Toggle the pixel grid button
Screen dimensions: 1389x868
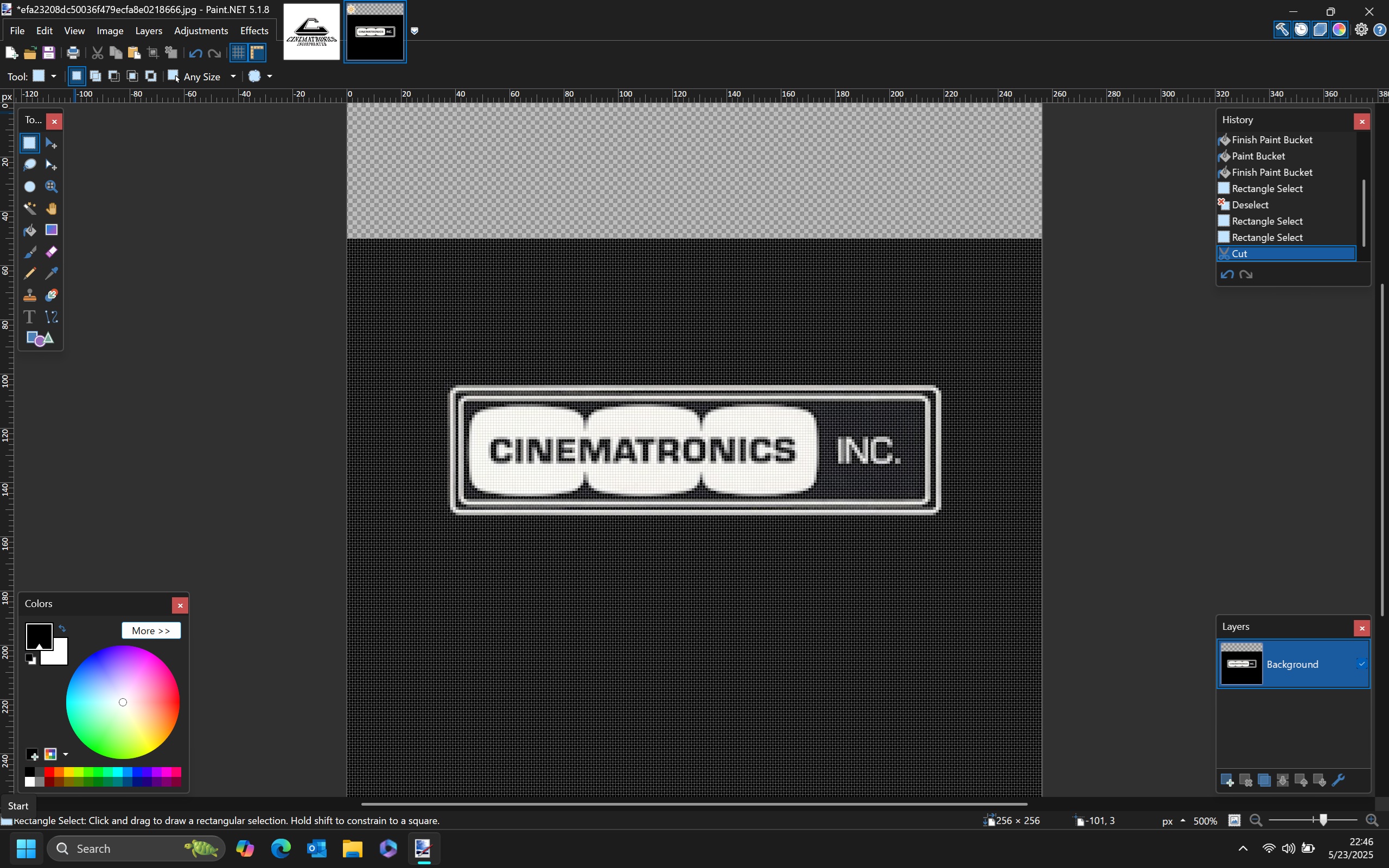click(238, 53)
